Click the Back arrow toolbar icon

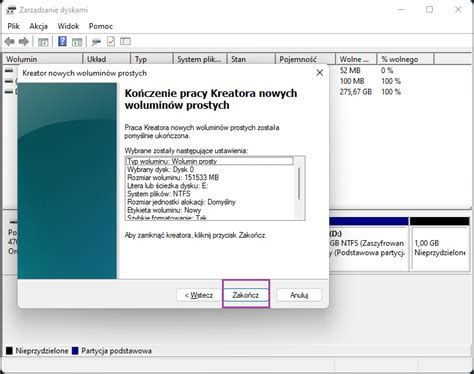point(9,42)
